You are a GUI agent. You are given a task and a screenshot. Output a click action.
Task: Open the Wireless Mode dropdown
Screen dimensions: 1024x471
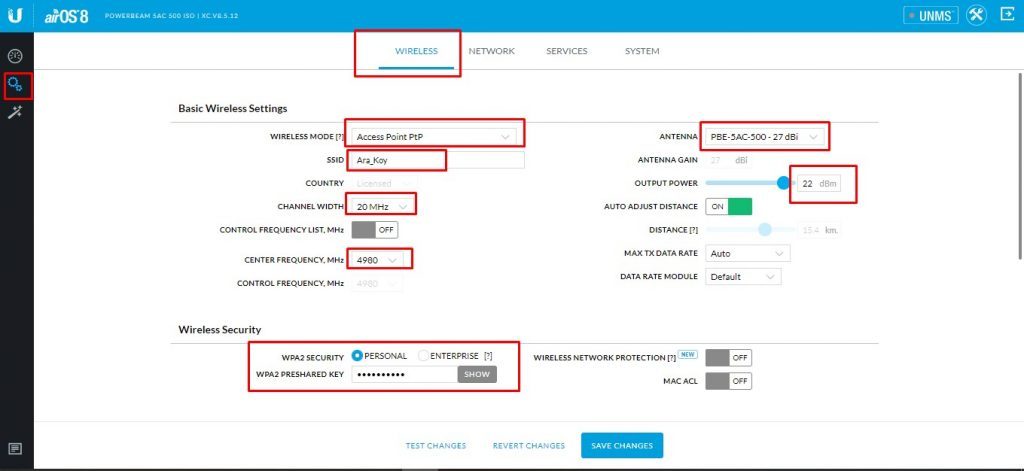435,136
